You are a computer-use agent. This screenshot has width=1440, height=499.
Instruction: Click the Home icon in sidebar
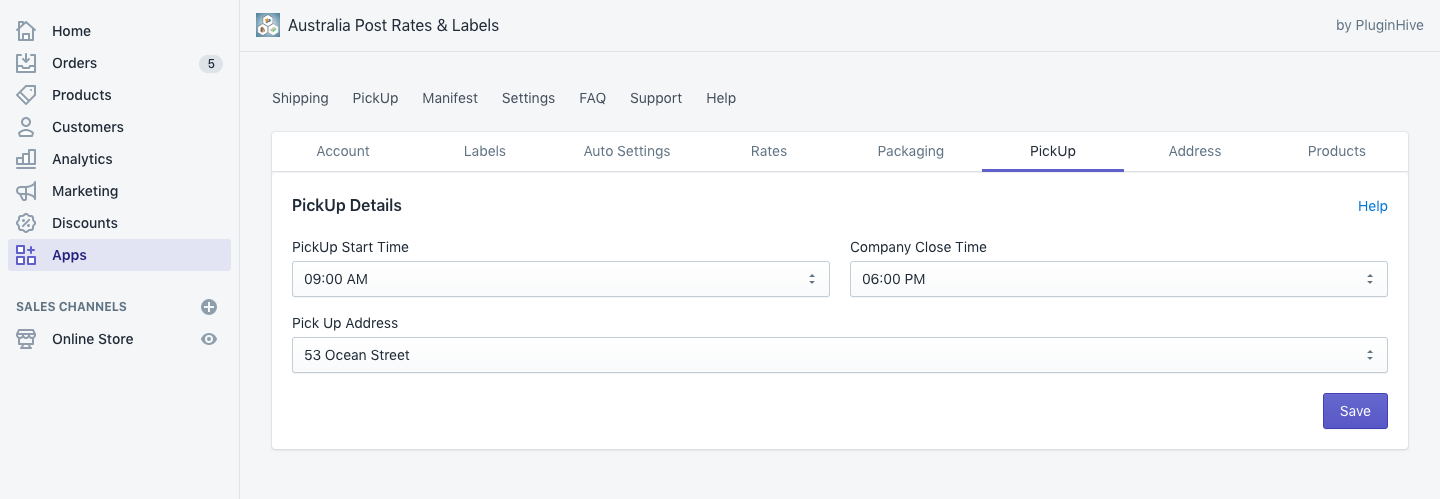click(x=26, y=31)
